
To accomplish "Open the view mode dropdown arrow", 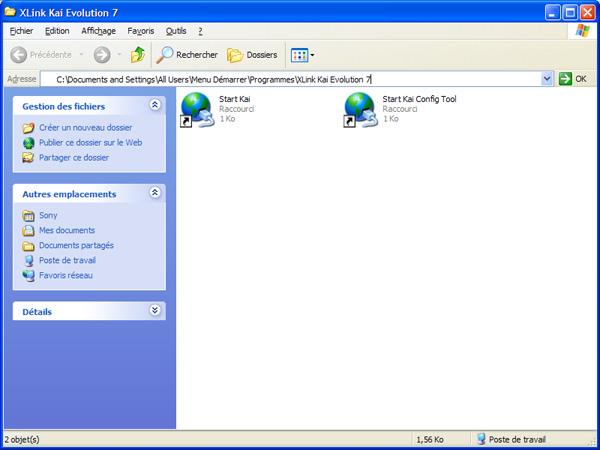I will pos(312,55).
